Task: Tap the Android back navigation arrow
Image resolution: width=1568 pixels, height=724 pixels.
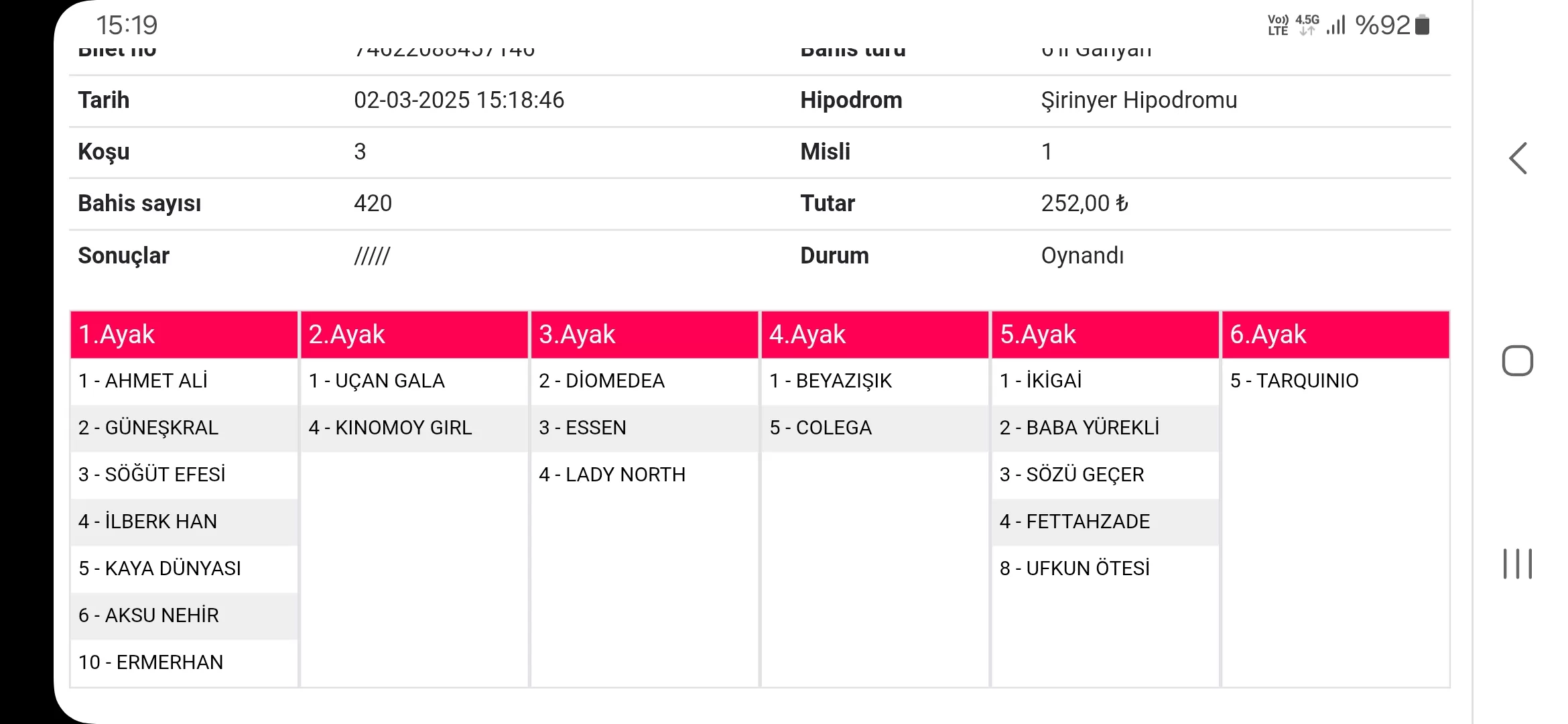Action: click(1518, 159)
